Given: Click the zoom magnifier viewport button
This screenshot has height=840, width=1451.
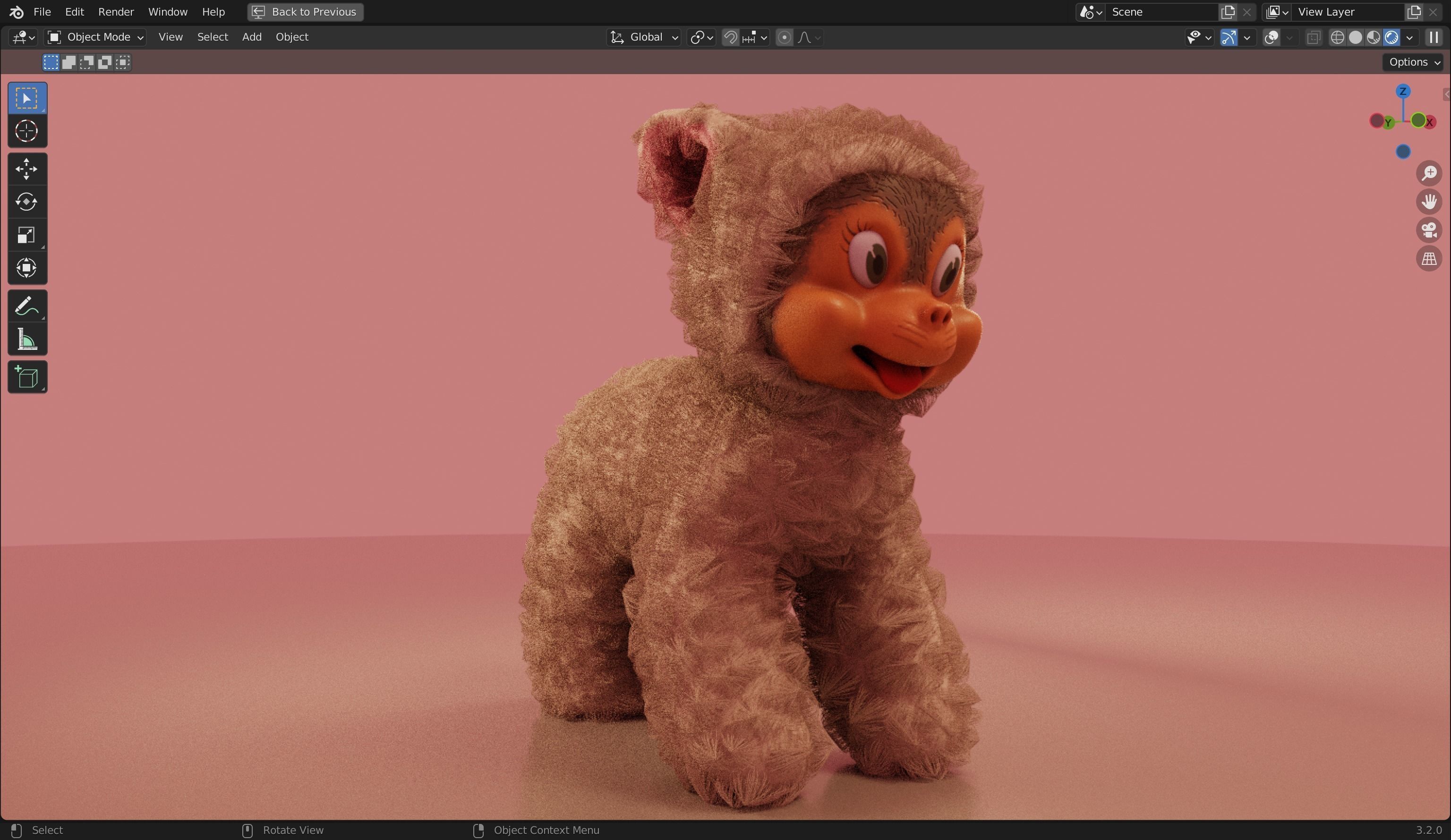Looking at the screenshot, I should [x=1428, y=173].
